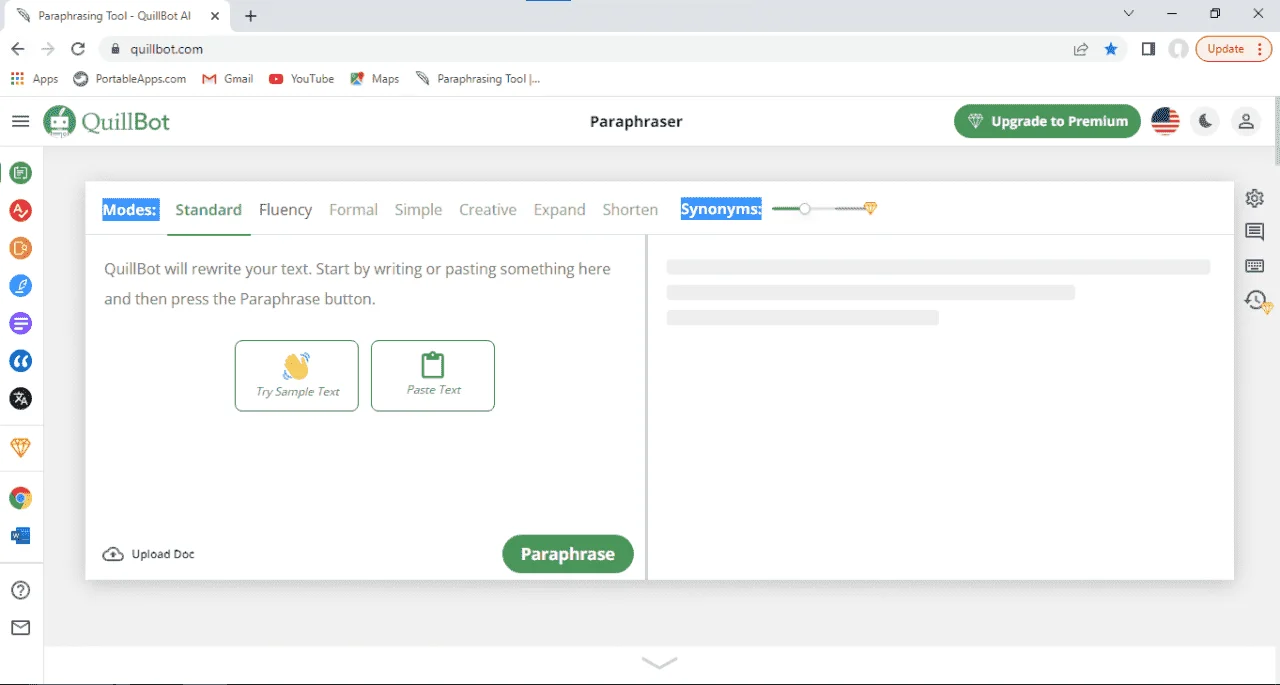Open the Paraphraser tool in sidebar

point(20,173)
